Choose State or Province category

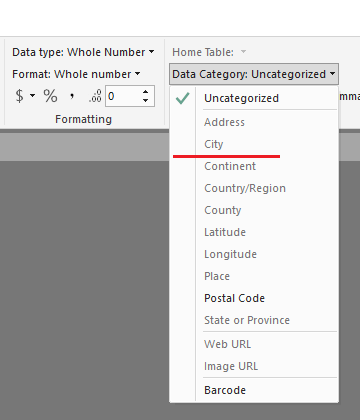click(254, 320)
